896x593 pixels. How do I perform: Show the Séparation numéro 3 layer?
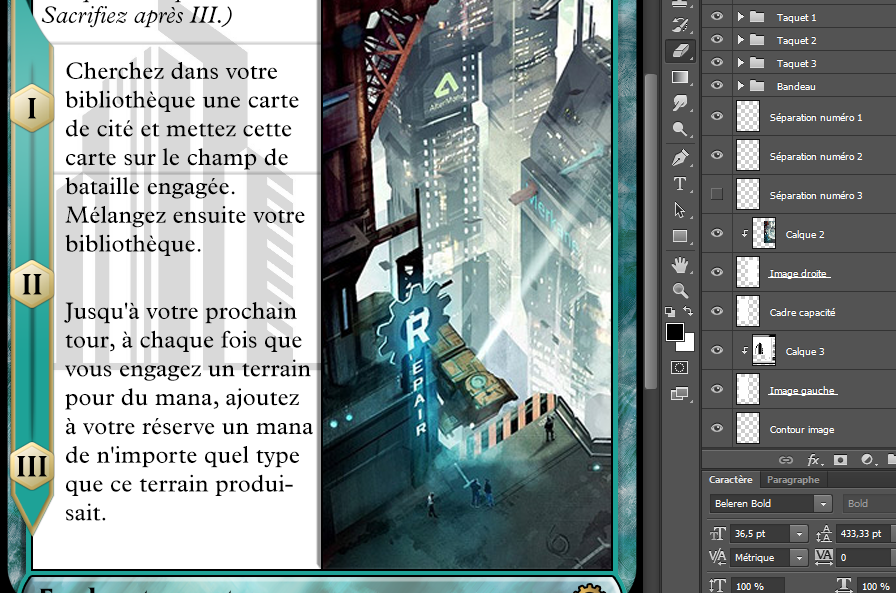(x=717, y=194)
